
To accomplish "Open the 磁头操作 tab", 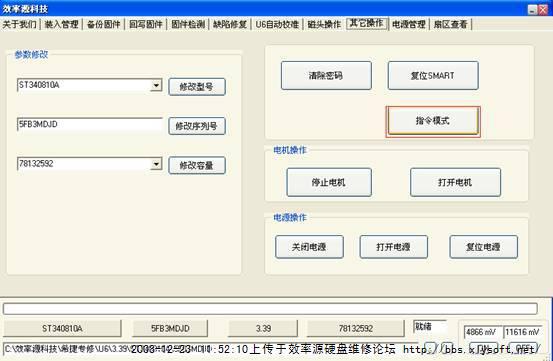I will 324,24.
